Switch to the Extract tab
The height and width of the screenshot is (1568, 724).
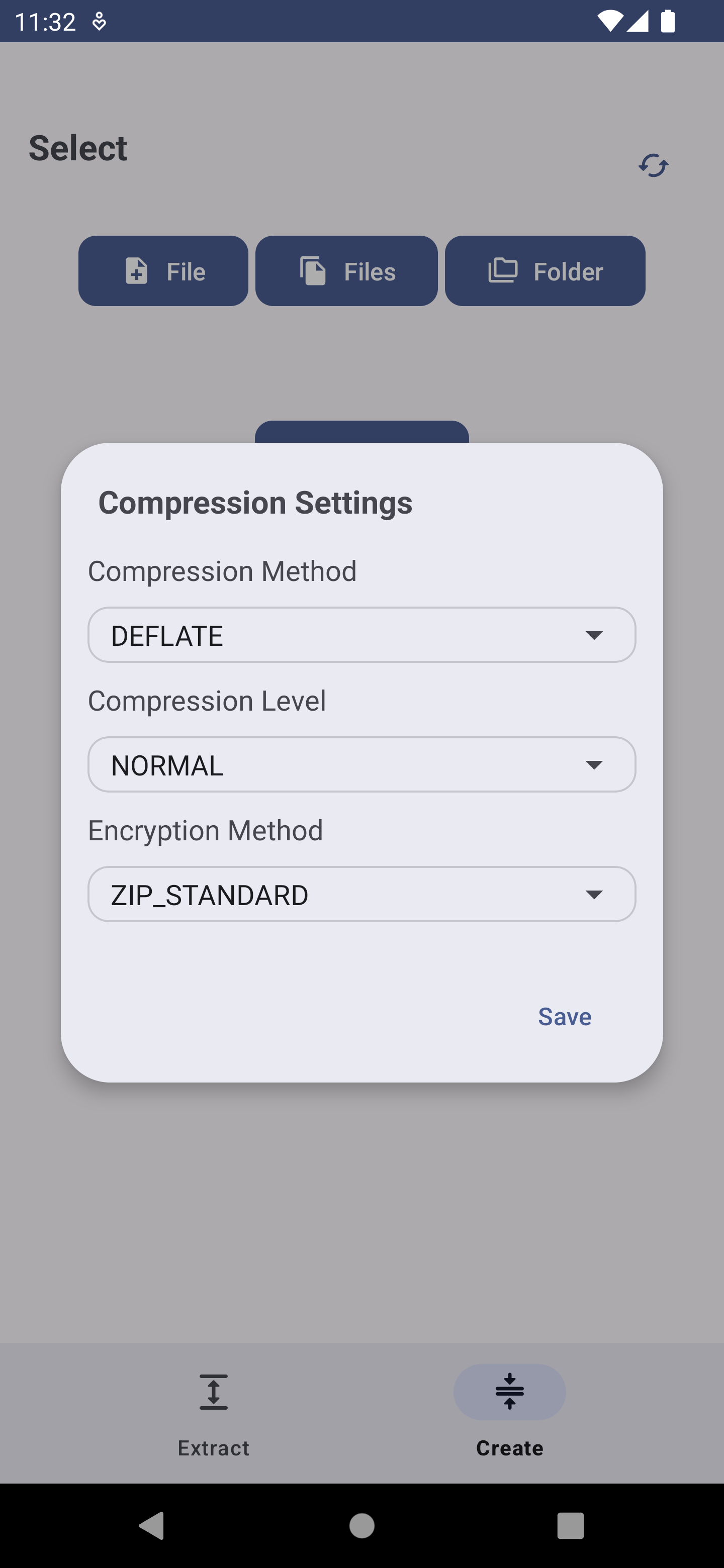pos(213,1447)
